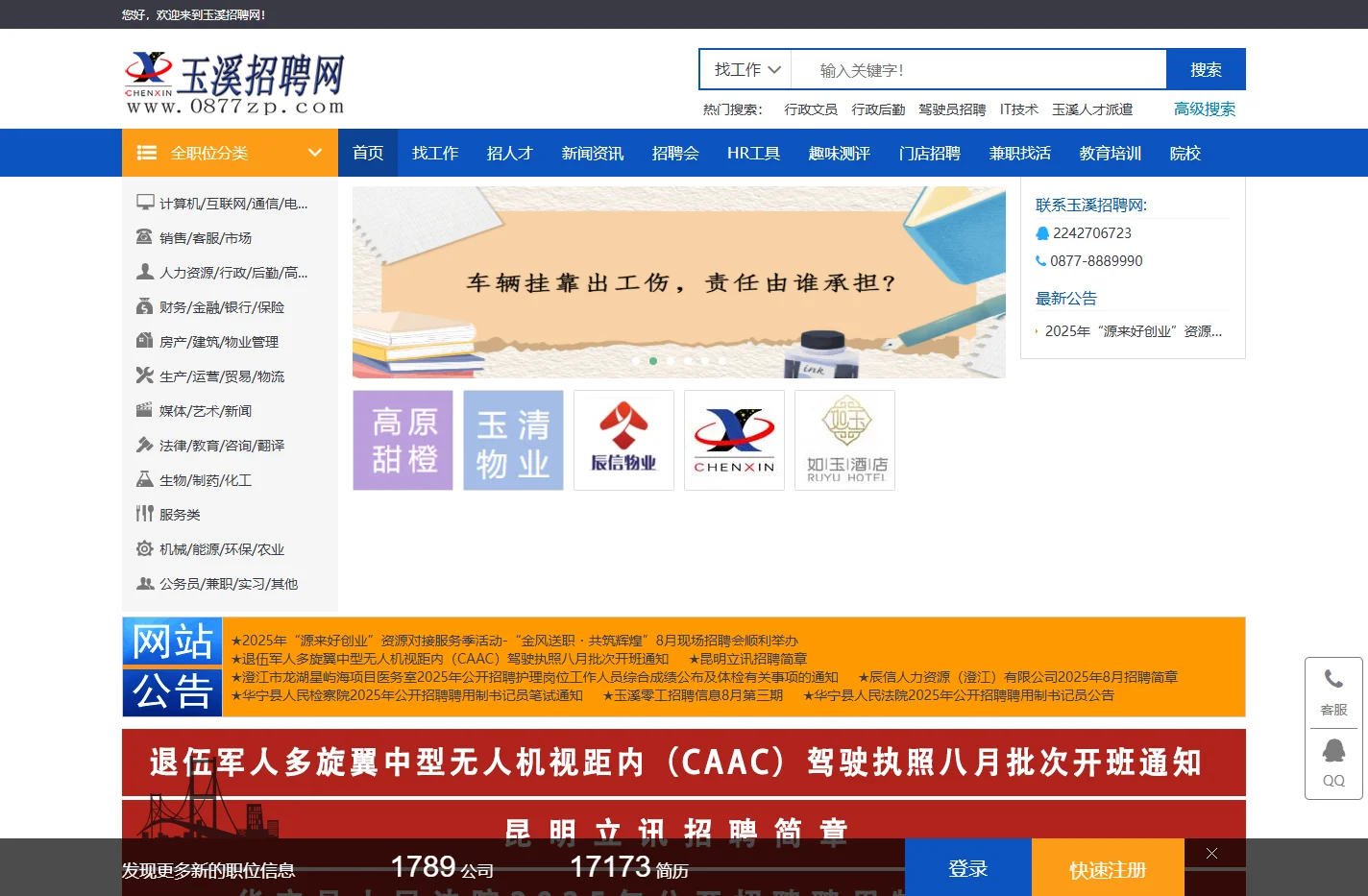This screenshot has width=1368, height=896.
Task: Open 高级搜索 link
Action: [1205, 109]
